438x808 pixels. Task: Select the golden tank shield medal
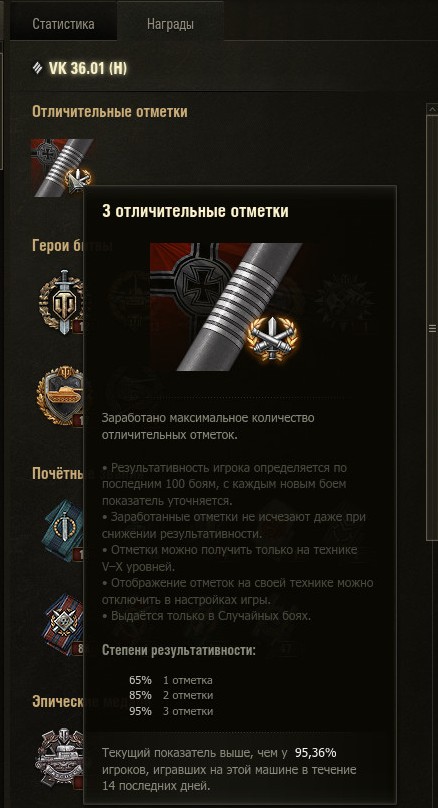[61, 395]
